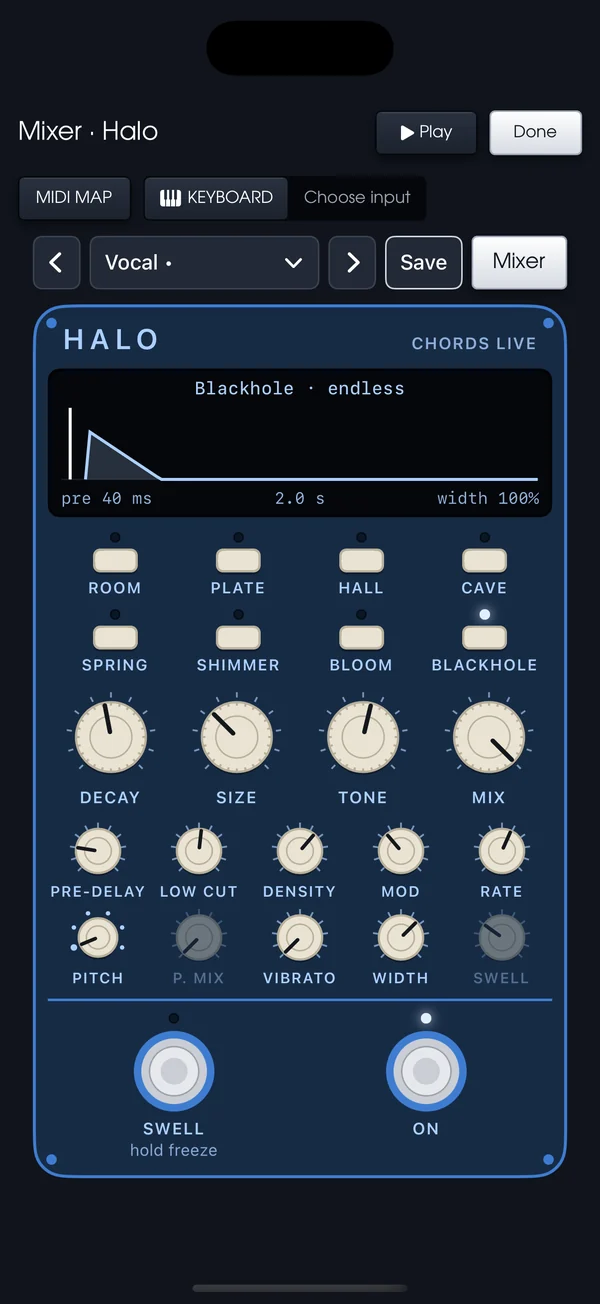Click the DENSITY knob

point(299,851)
